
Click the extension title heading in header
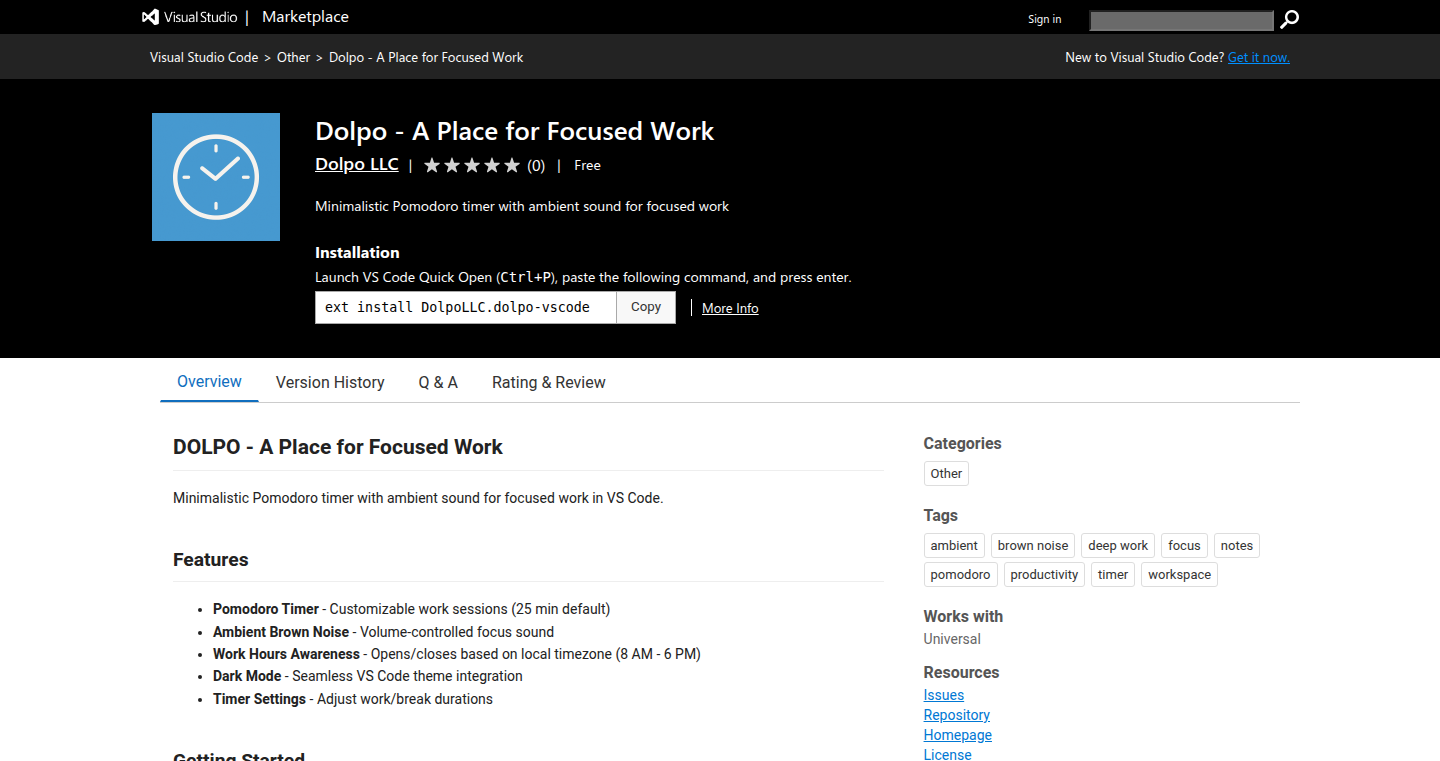(x=515, y=131)
